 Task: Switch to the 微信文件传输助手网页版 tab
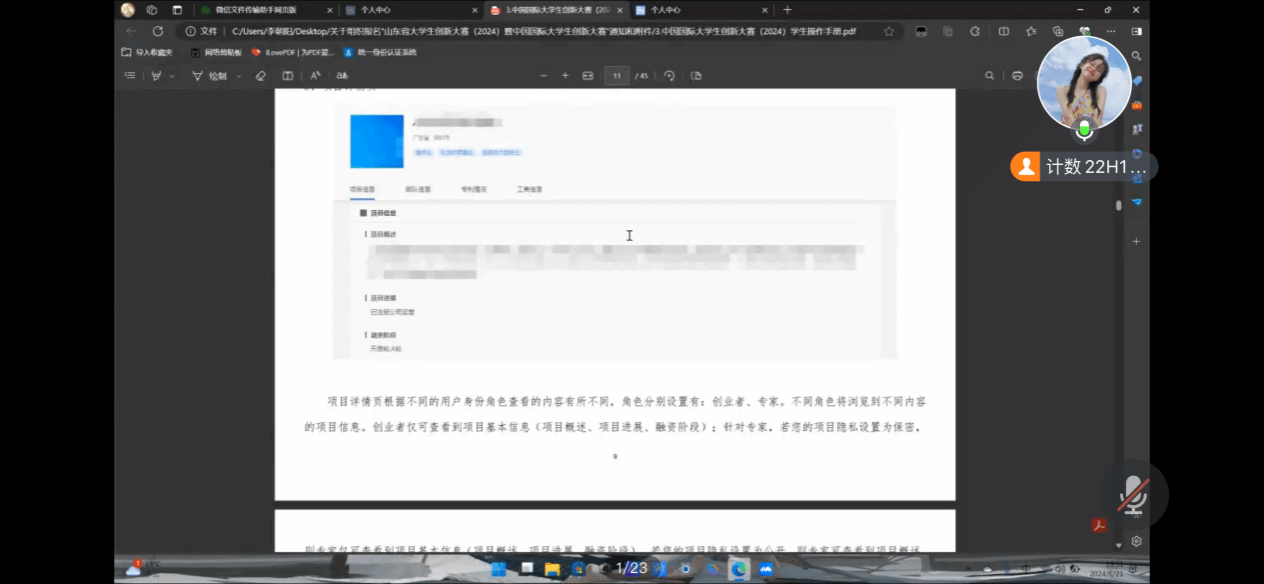264,10
